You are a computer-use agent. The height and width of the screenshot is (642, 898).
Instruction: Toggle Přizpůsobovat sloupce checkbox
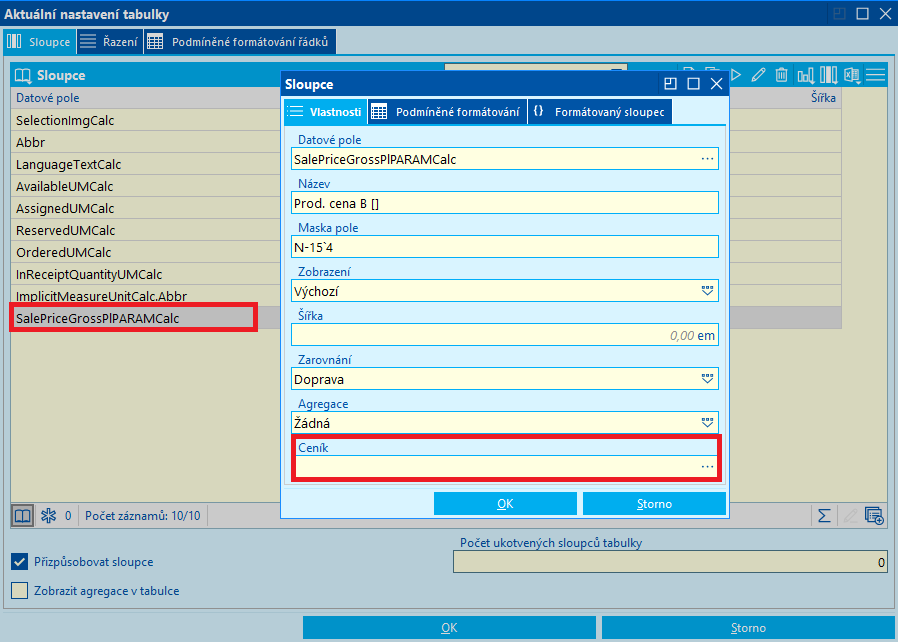click(x=19, y=562)
